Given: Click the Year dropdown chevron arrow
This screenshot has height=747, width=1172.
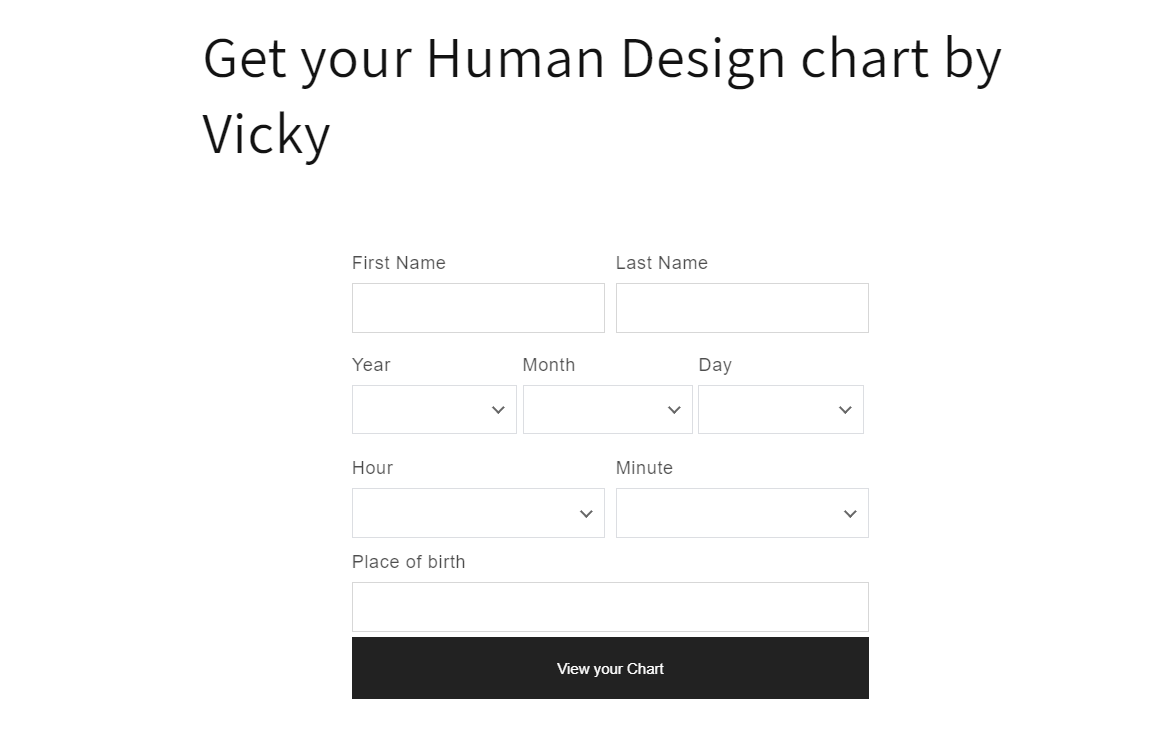Looking at the screenshot, I should [x=499, y=410].
